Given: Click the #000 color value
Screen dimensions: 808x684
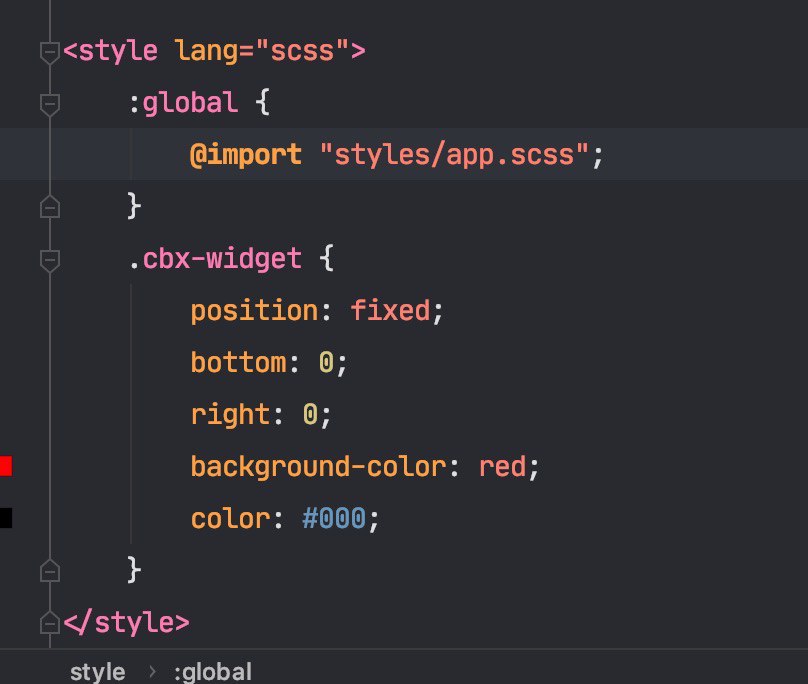Looking at the screenshot, I should point(334,518).
